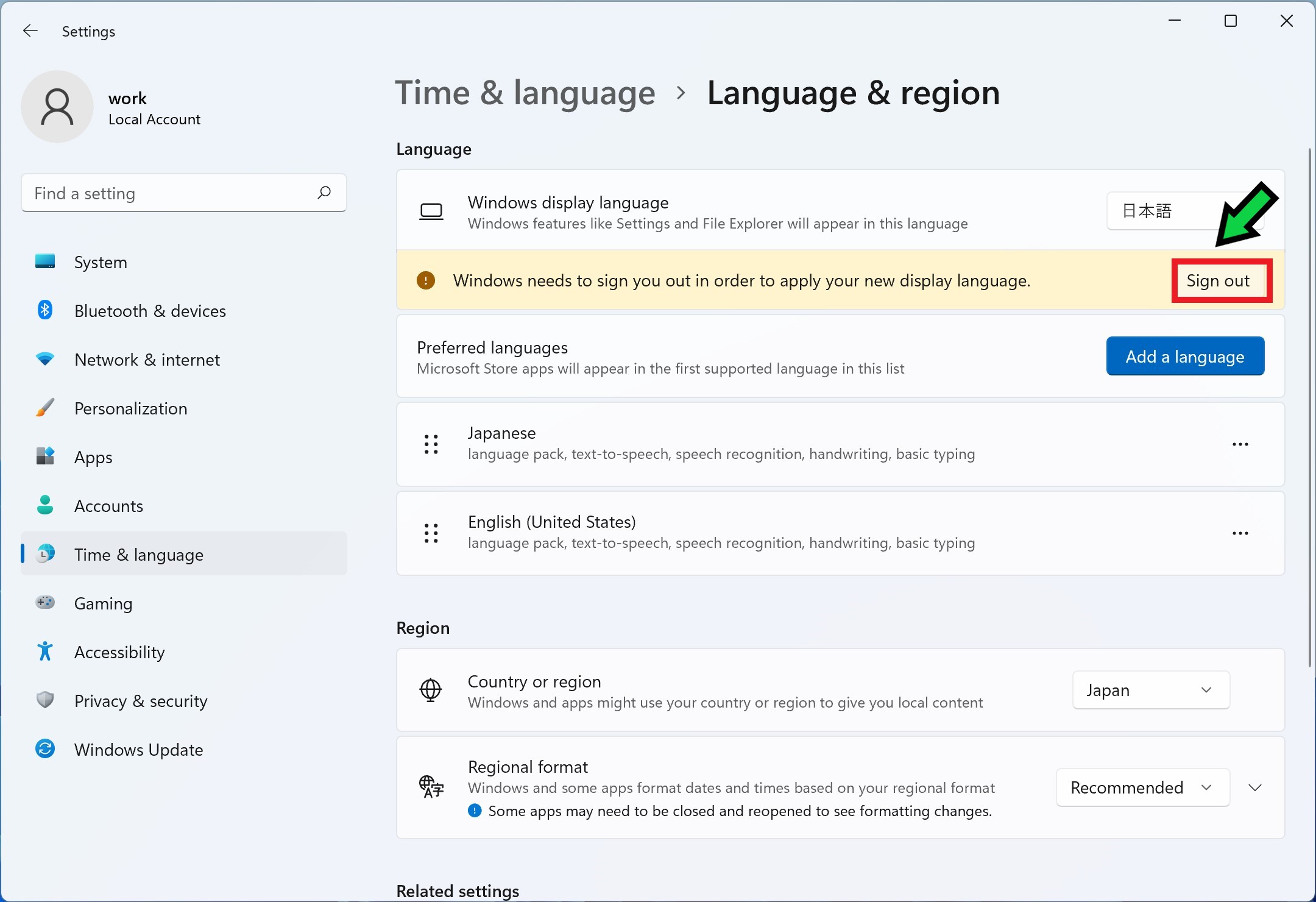Click the Windows display language label
This screenshot has height=902, width=1316.
(568, 202)
